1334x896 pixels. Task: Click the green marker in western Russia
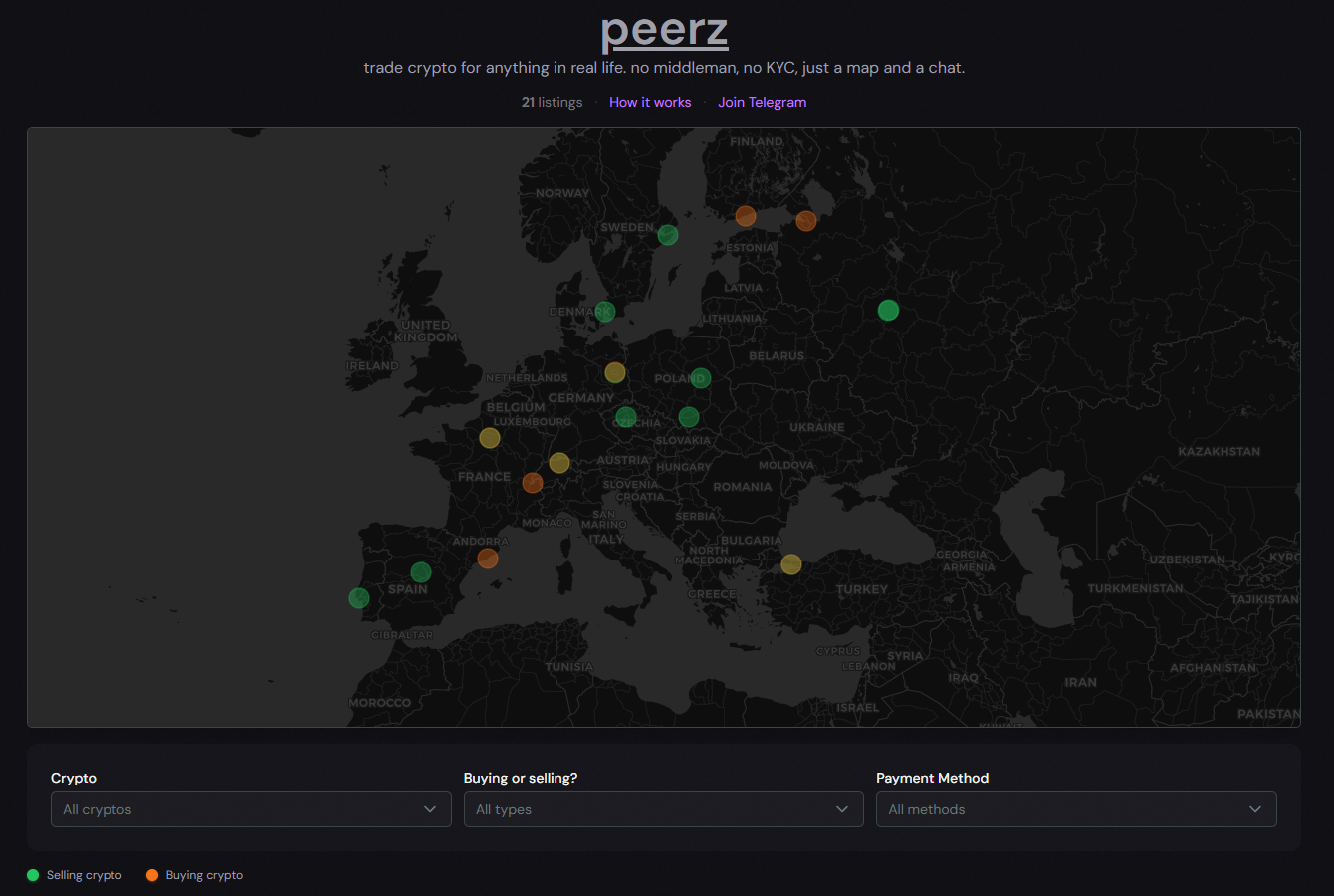pyautogui.click(x=888, y=310)
